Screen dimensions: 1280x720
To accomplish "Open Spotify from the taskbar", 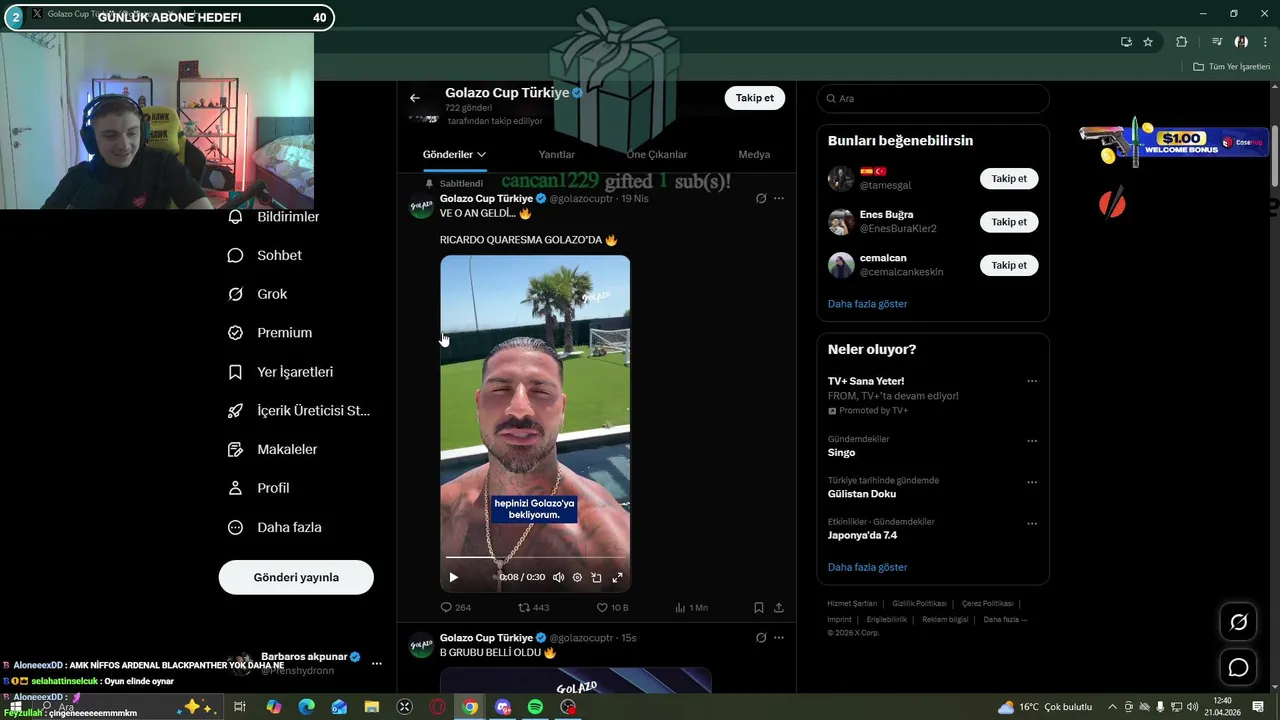I will pyautogui.click(x=535, y=707).
